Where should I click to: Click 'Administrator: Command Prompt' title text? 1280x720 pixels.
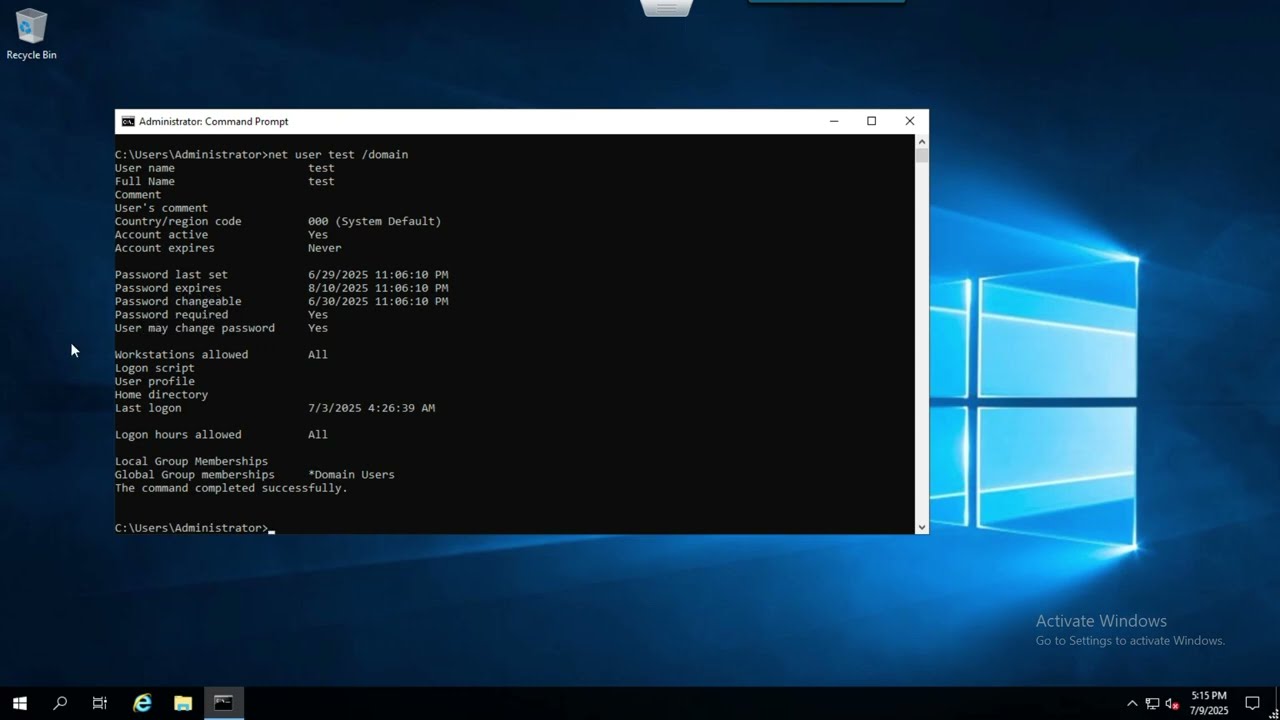[x=213, y=121]
